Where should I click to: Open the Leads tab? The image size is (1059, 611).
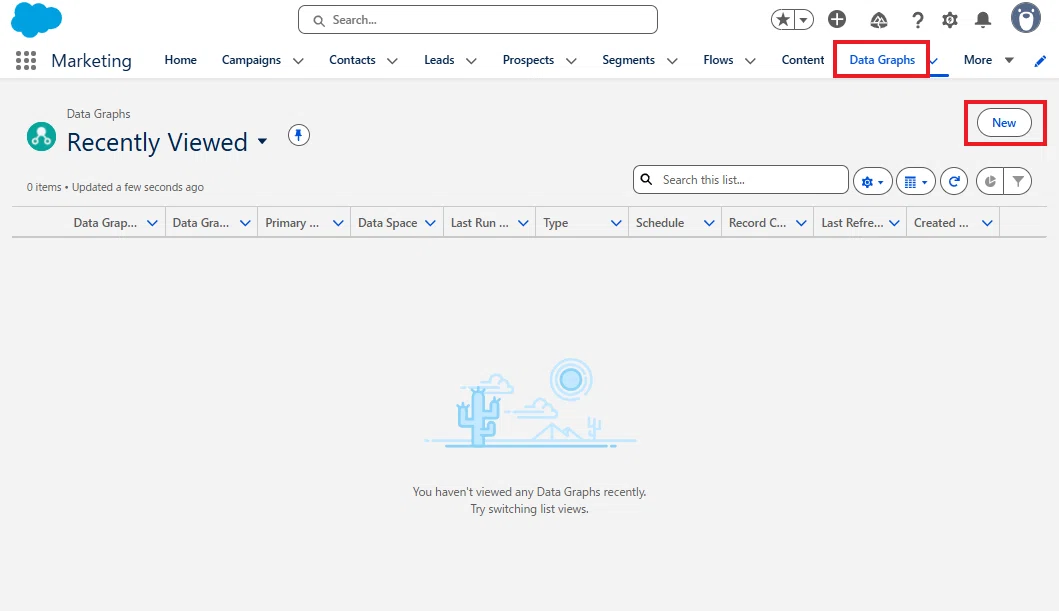click(x=439, y=60)
